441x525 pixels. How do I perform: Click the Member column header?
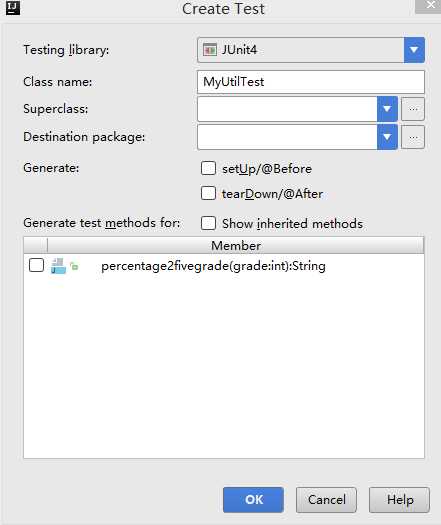(236, 245)
